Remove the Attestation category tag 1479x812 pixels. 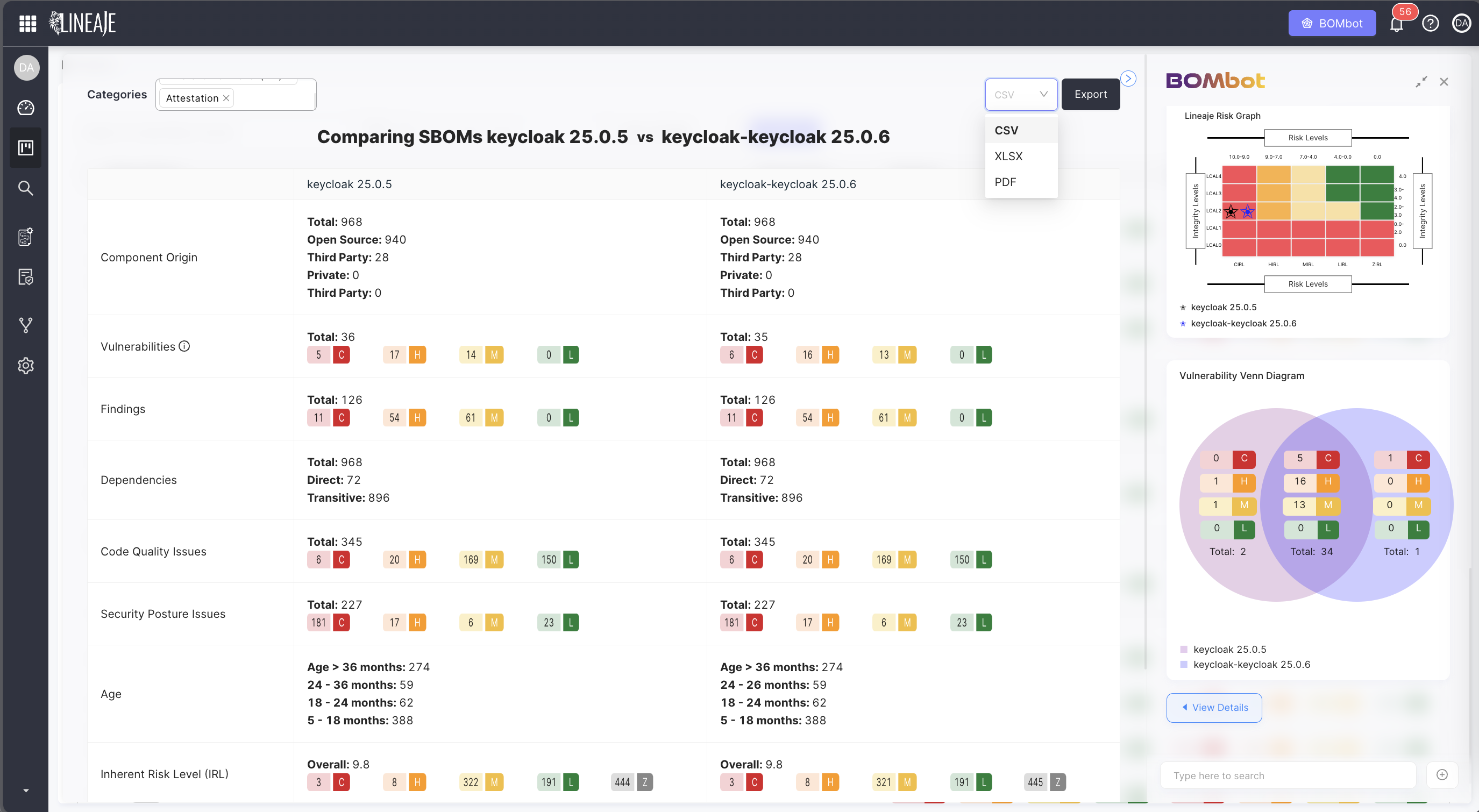point(226,98)
